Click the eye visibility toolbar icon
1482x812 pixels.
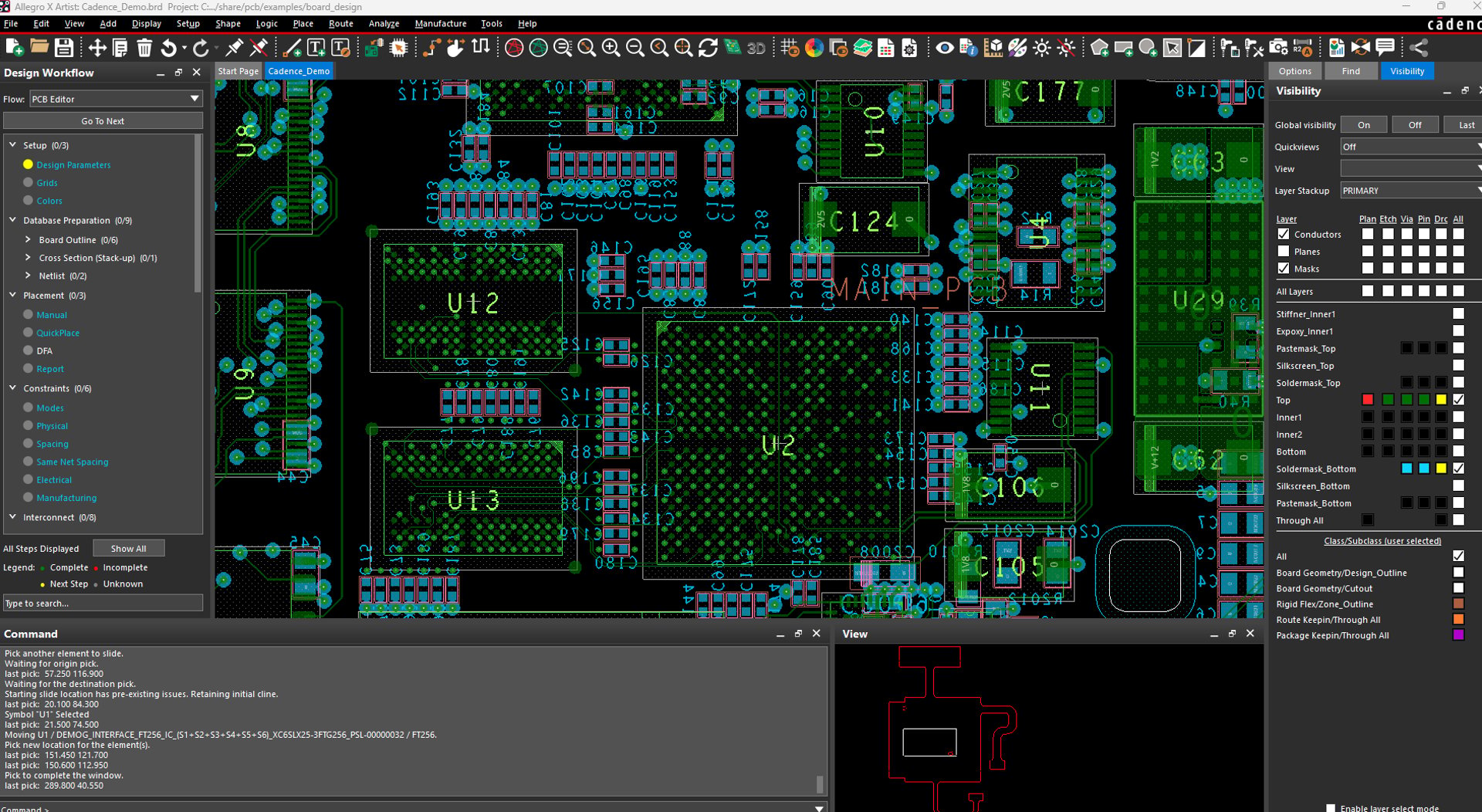pos(944,48)
